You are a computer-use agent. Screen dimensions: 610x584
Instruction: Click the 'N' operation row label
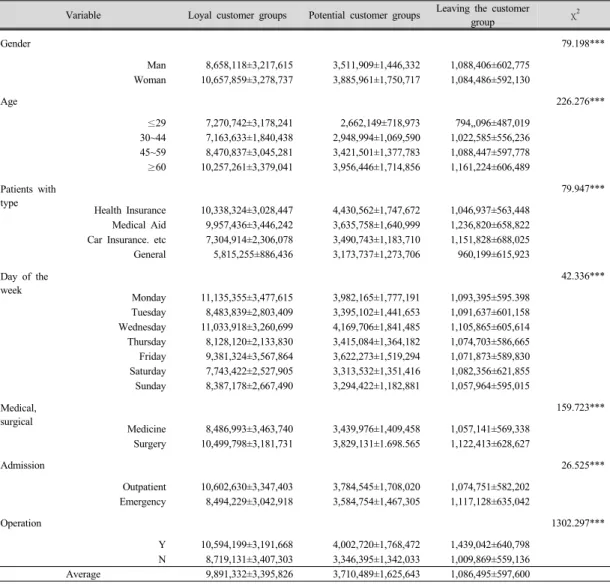tap(162, 560)
